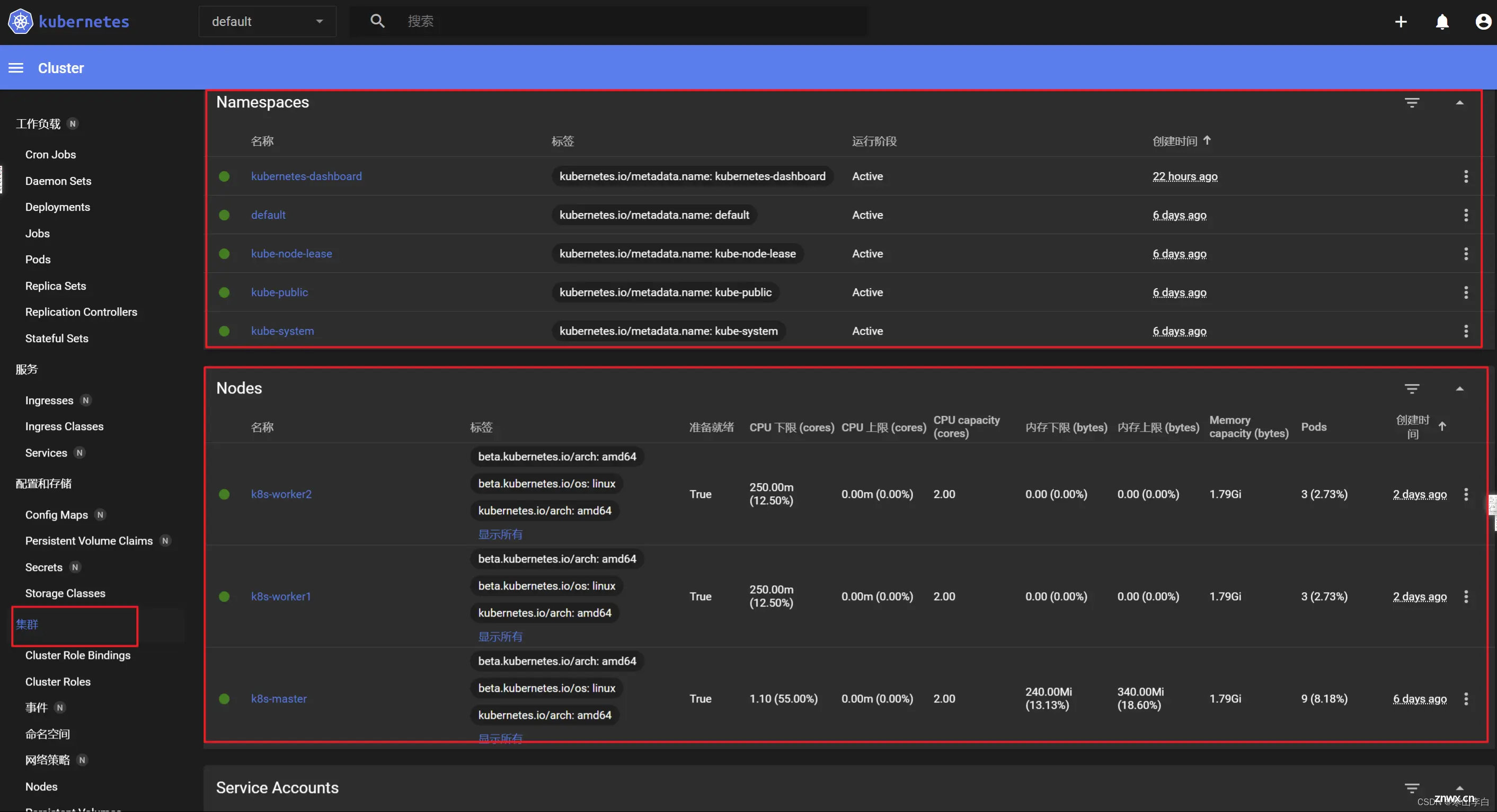Open Nodes in sidebar
Screen dimensions: 1497x812
(x=41, y=787)
